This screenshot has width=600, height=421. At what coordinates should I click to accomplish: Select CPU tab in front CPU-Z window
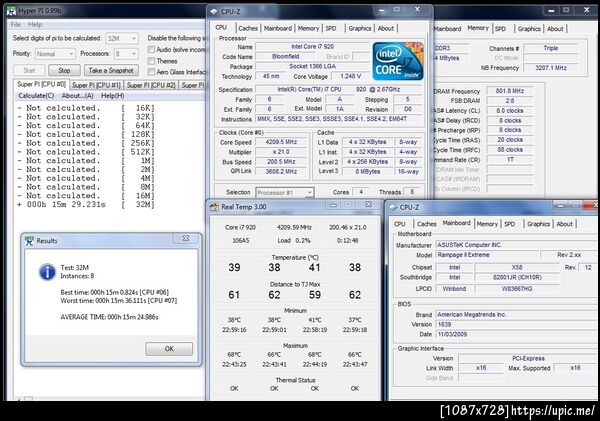pyautogui.click(x=221, y=28)
